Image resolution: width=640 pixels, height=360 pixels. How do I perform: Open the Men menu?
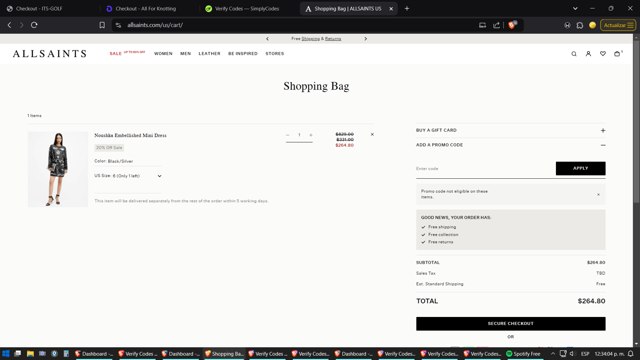click(185, 53)
